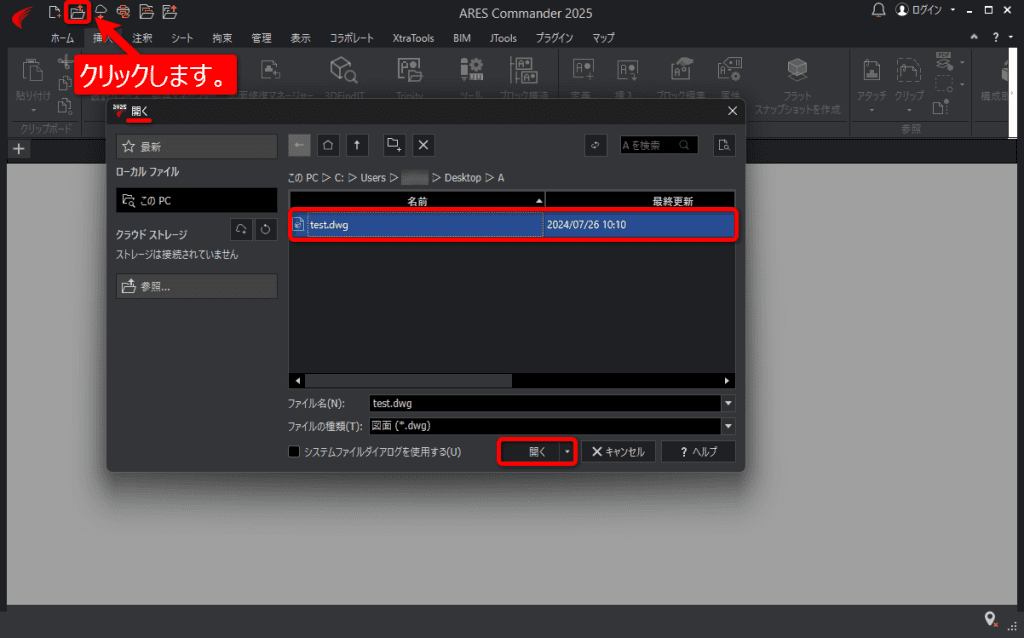1024x638 pixels.
Task: Select the test.dwg file in list
Action: [513, 225]
